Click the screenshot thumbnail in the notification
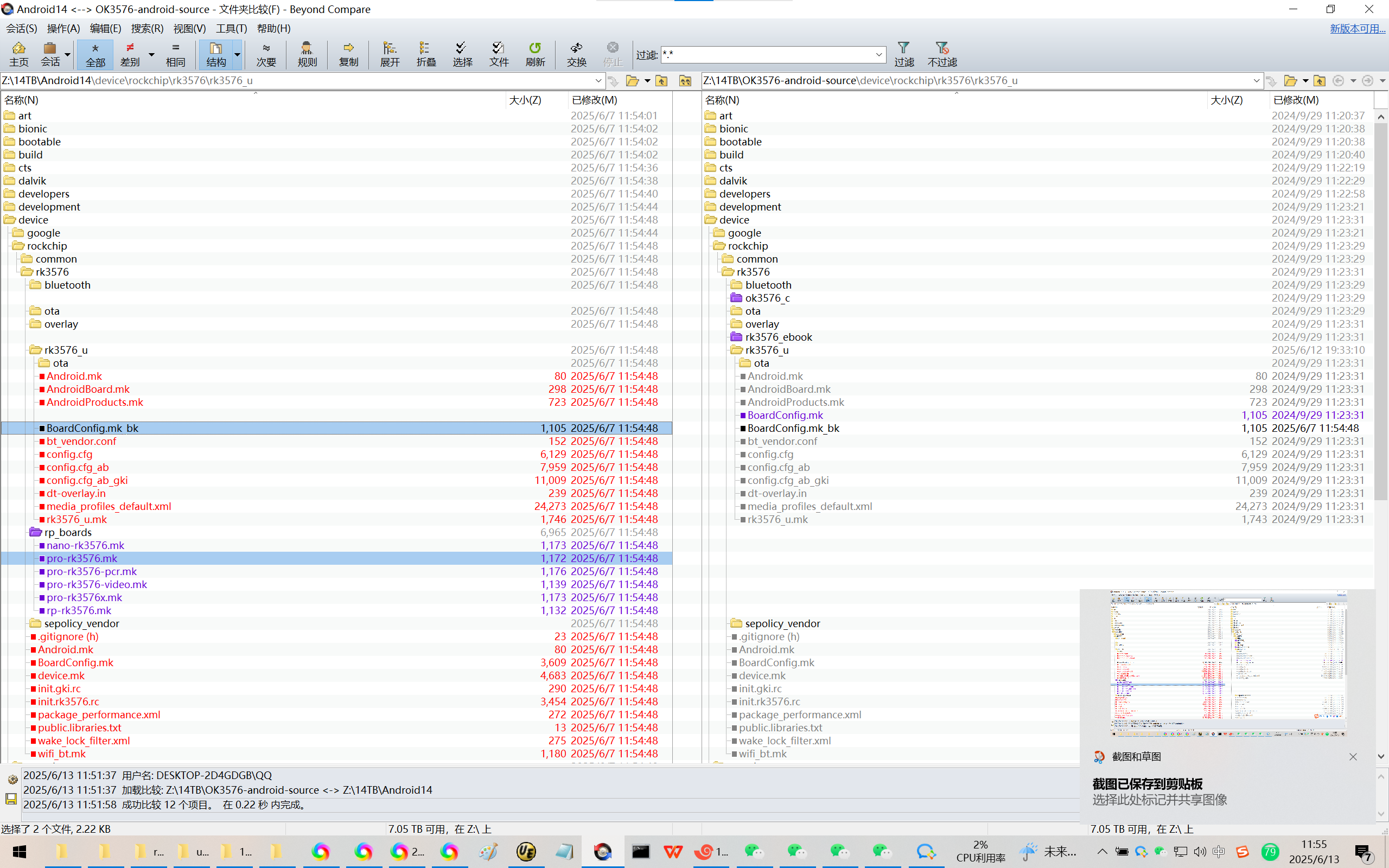Viewport: 1389px width, 868px height. [x=1228, y=663]
